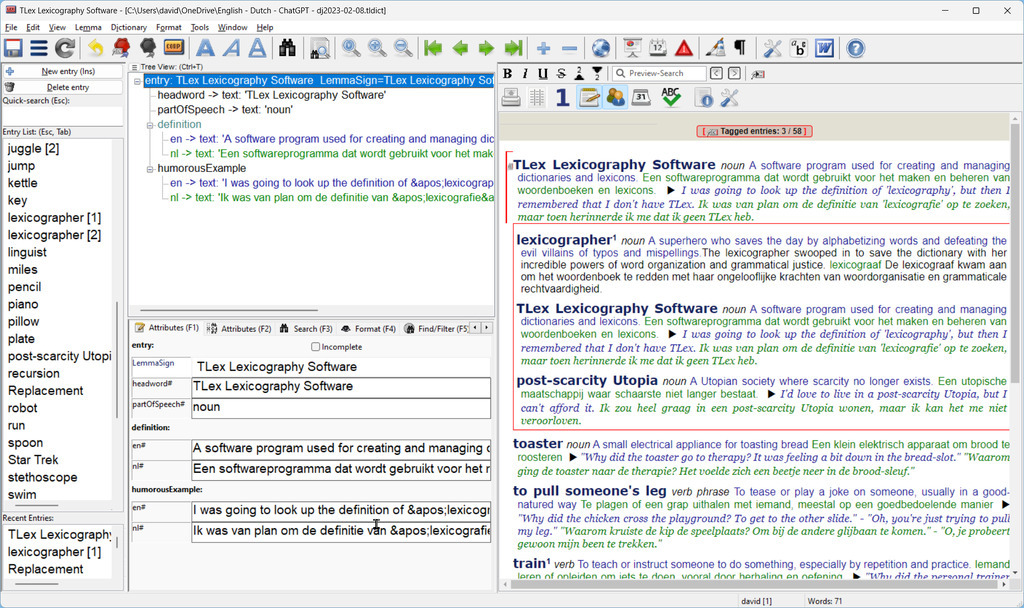
Task: Click the outlined blue letter A icon
Action: point(257,48)
